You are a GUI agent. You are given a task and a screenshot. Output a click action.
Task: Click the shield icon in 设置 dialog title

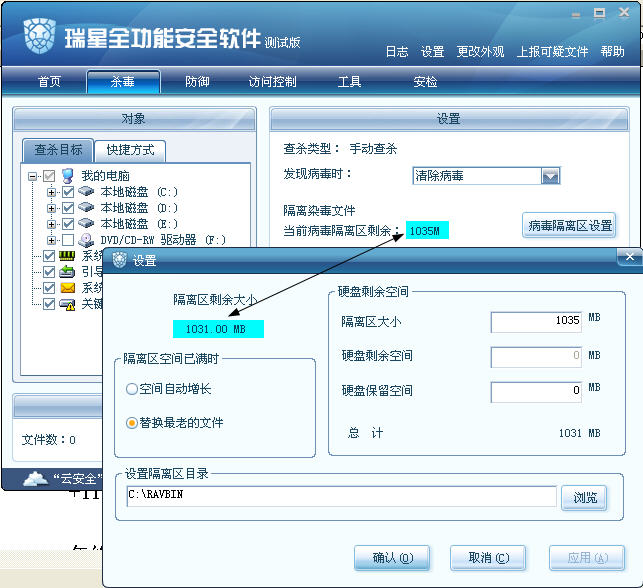point(119,260)
